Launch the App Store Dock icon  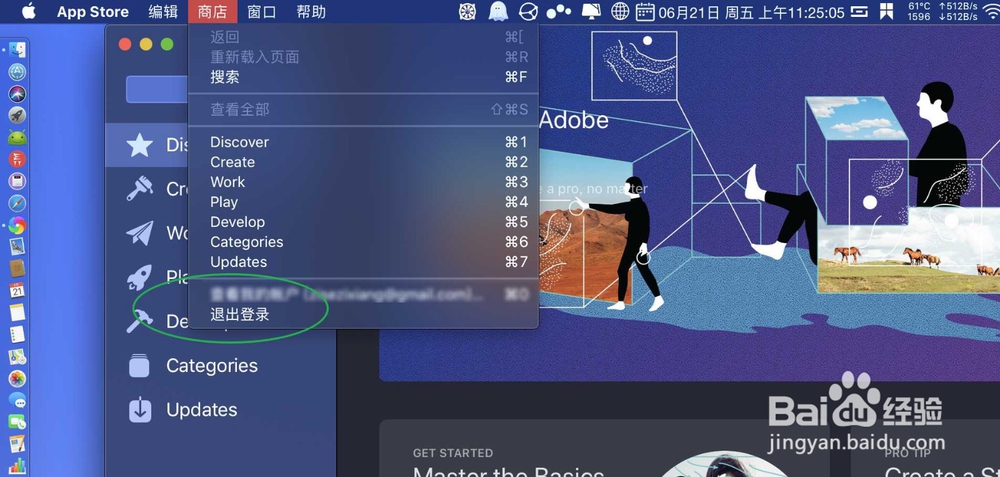click(17, 72)
